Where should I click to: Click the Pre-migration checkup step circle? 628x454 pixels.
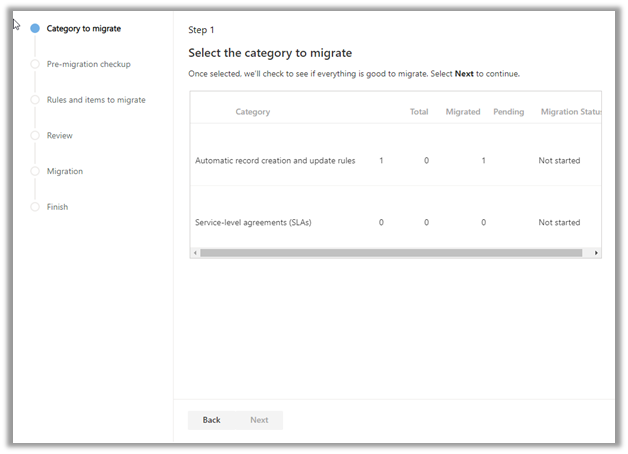click(35, 64)
